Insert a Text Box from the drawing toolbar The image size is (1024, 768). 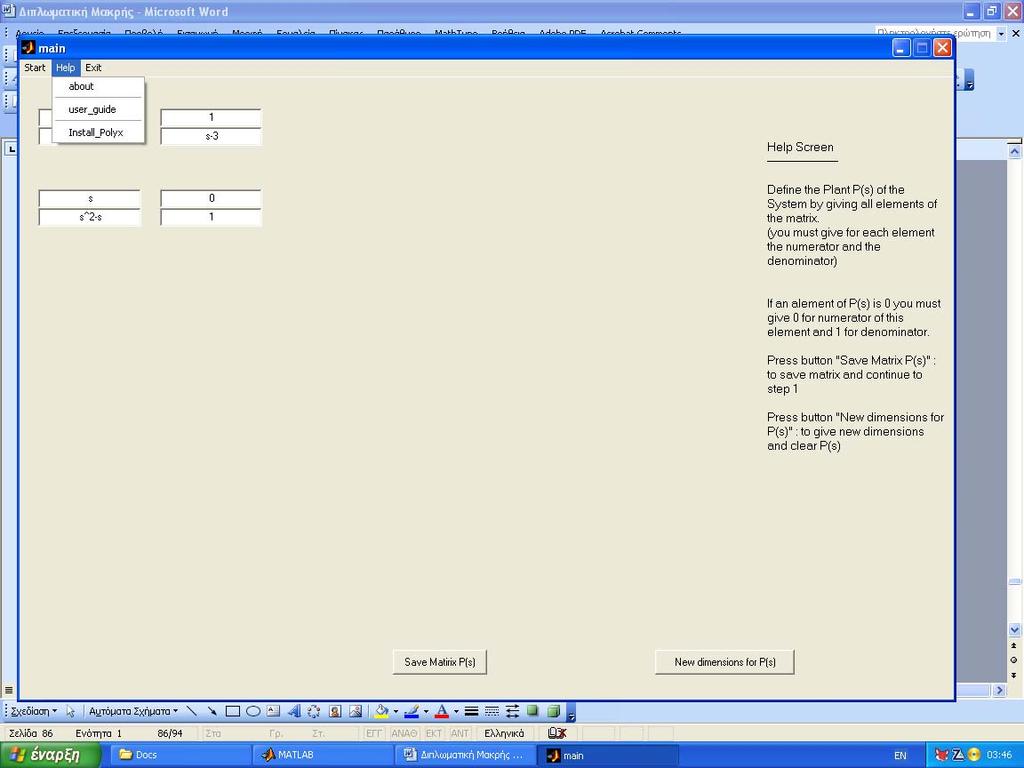pyautogui.click(x=273, y=711)
